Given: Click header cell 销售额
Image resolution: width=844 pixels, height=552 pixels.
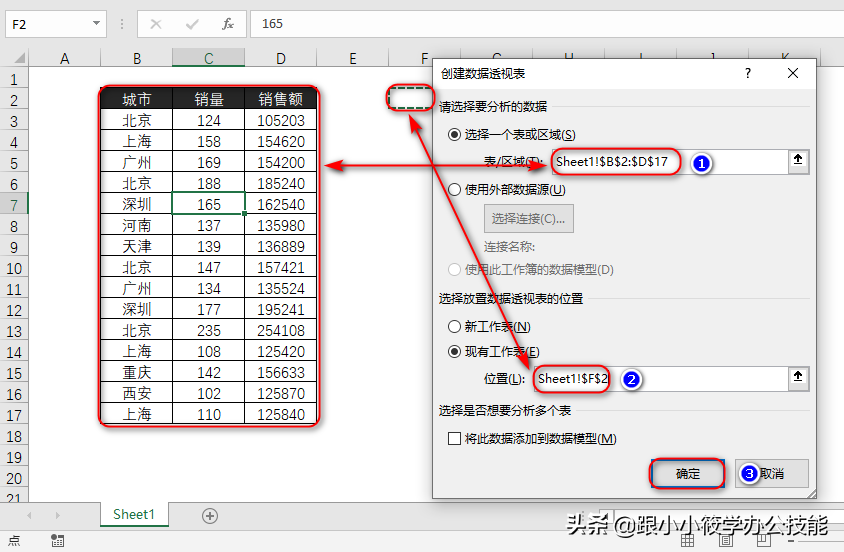Looking at the screenshot, I should [x=280, y=100].
